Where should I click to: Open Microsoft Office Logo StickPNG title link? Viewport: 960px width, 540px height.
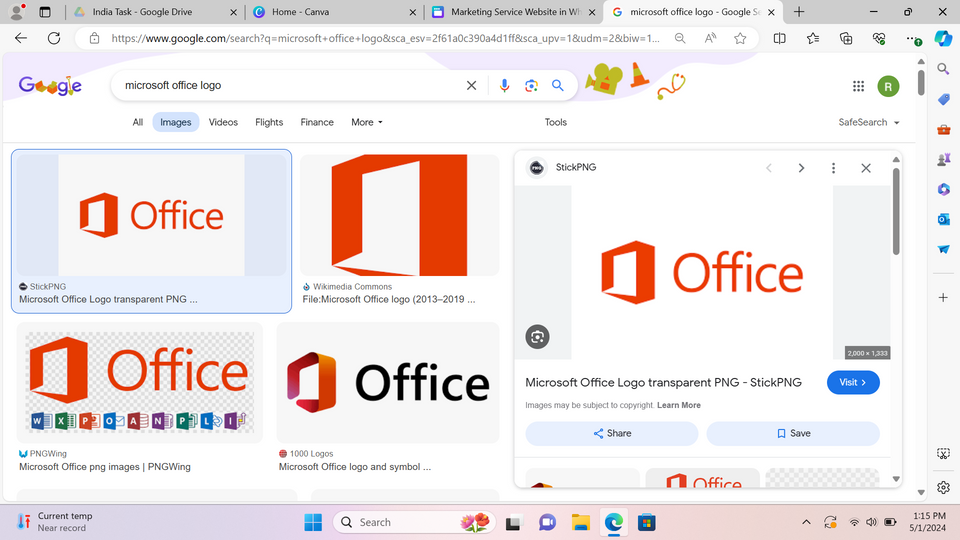coord(663,383)
